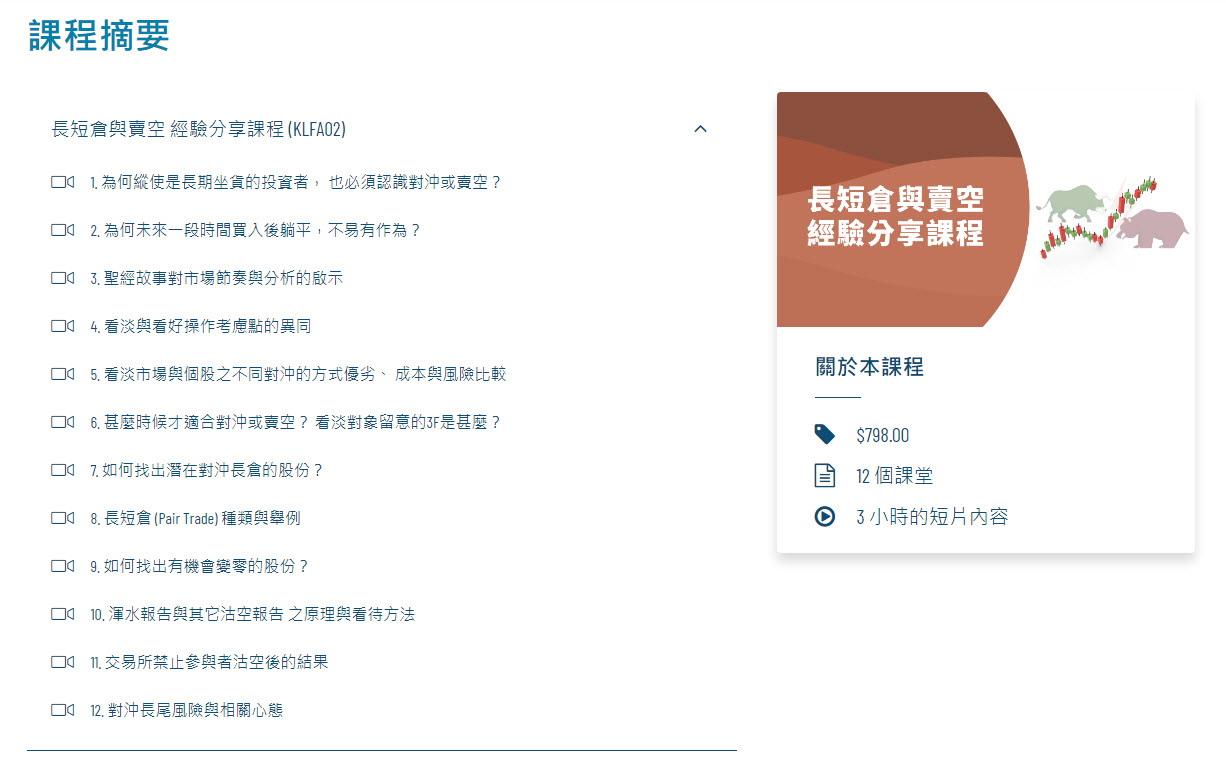Open lesson 12 對沖長尾風險與相關心態
The image size is (1226, 764).
[187, 710]
